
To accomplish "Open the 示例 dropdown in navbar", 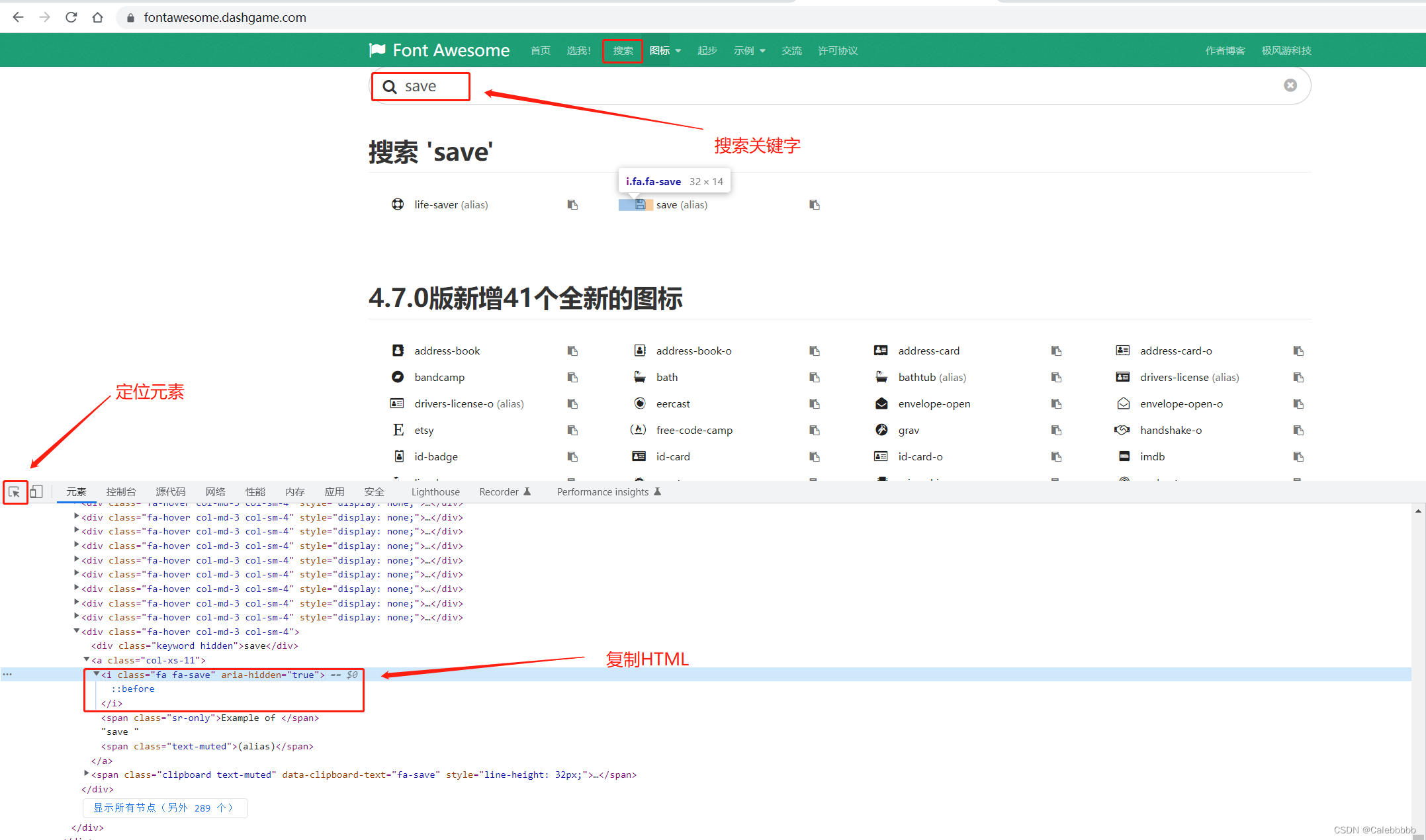I will [749, 51].
